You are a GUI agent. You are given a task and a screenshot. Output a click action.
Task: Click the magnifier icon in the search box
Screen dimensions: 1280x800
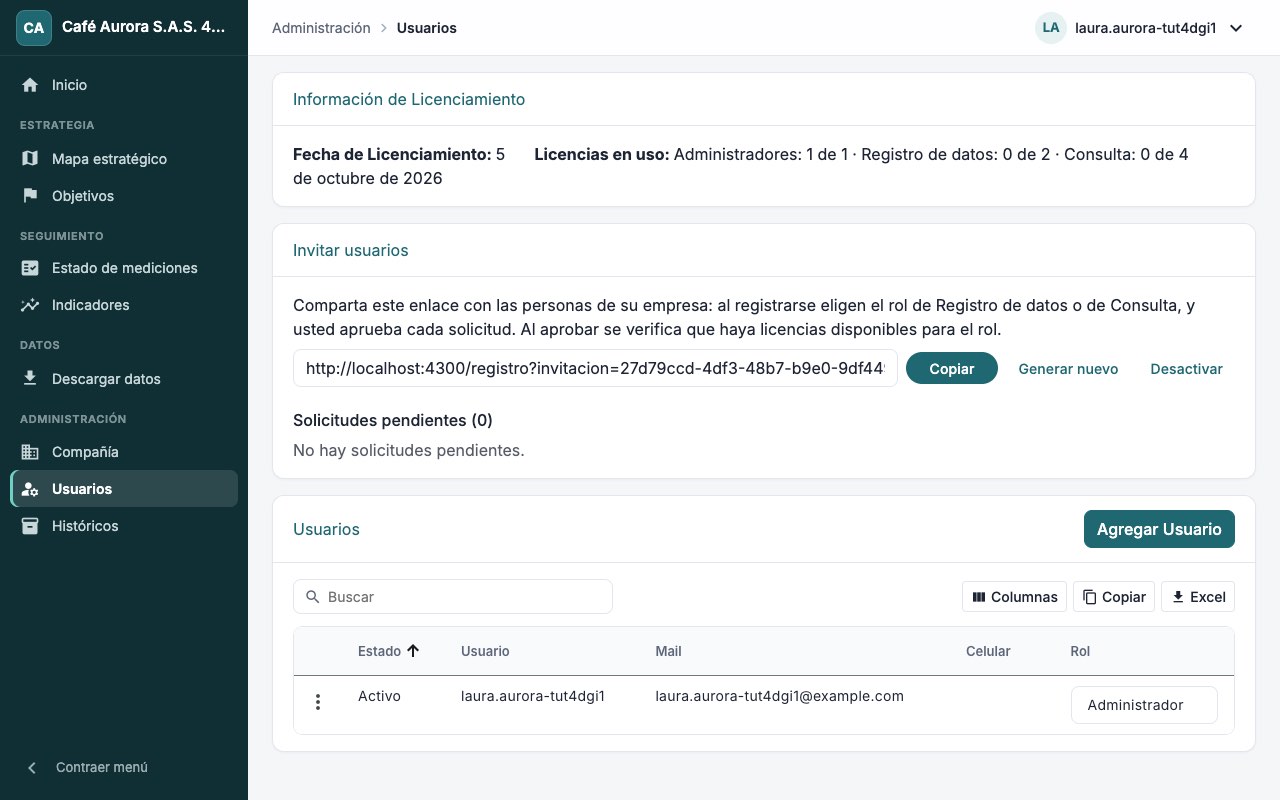coord(313,597)
